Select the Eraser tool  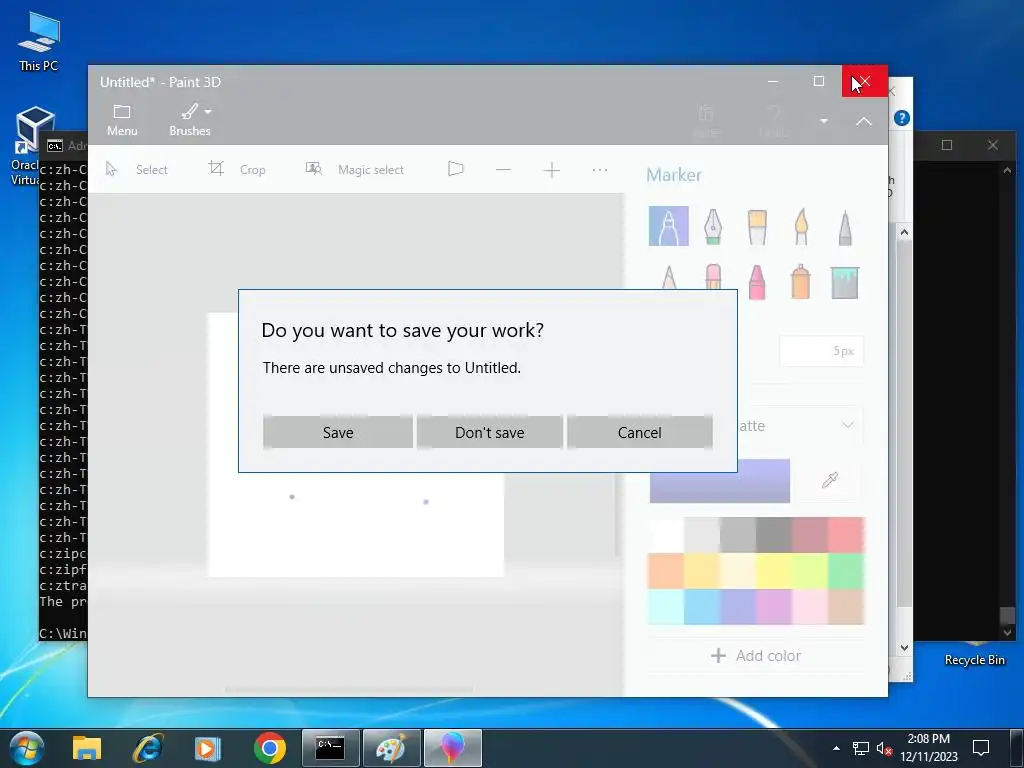pos(712,277)
